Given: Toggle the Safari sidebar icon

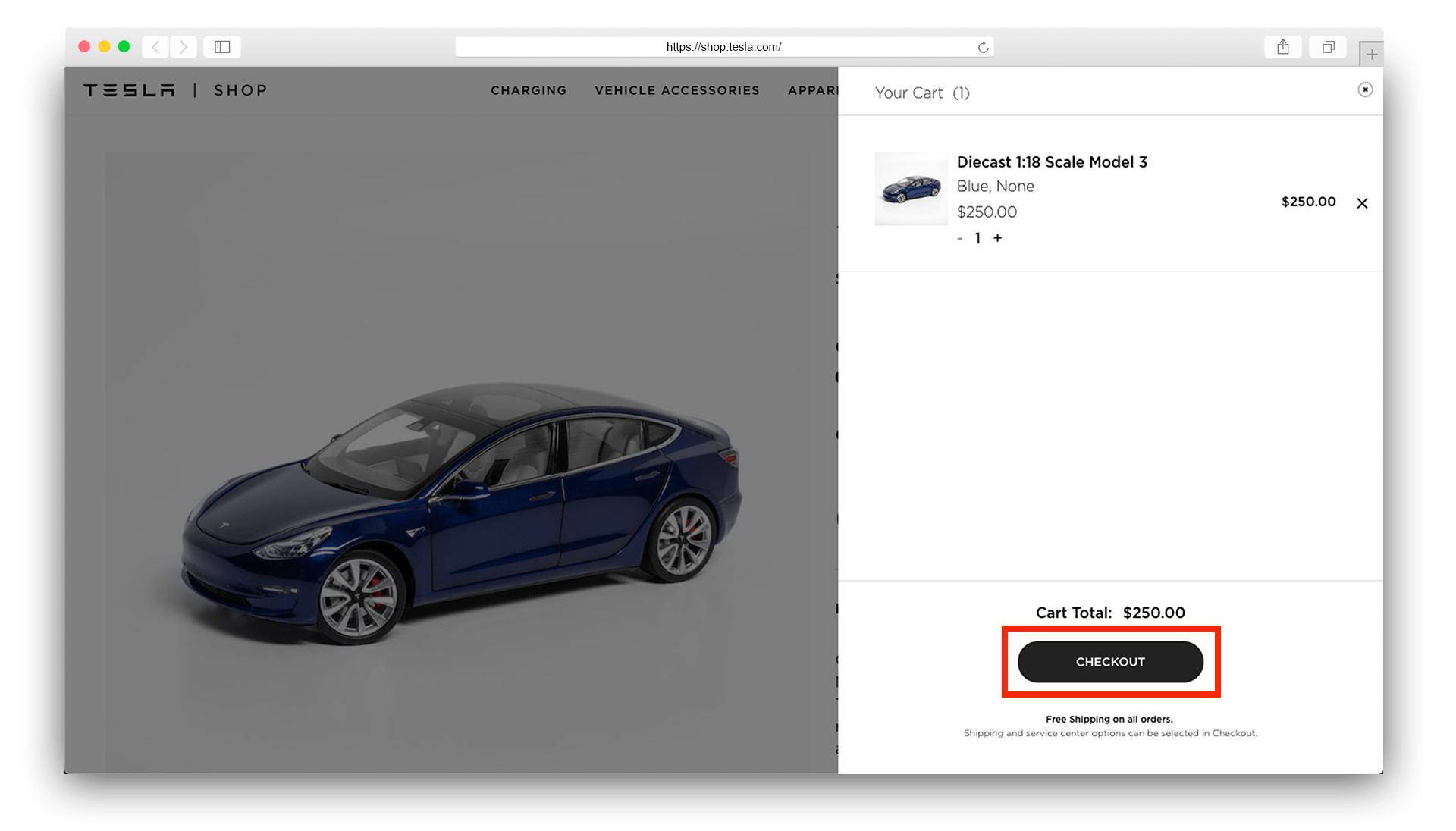Looking at the screenshot, I should tap(222, 46).
